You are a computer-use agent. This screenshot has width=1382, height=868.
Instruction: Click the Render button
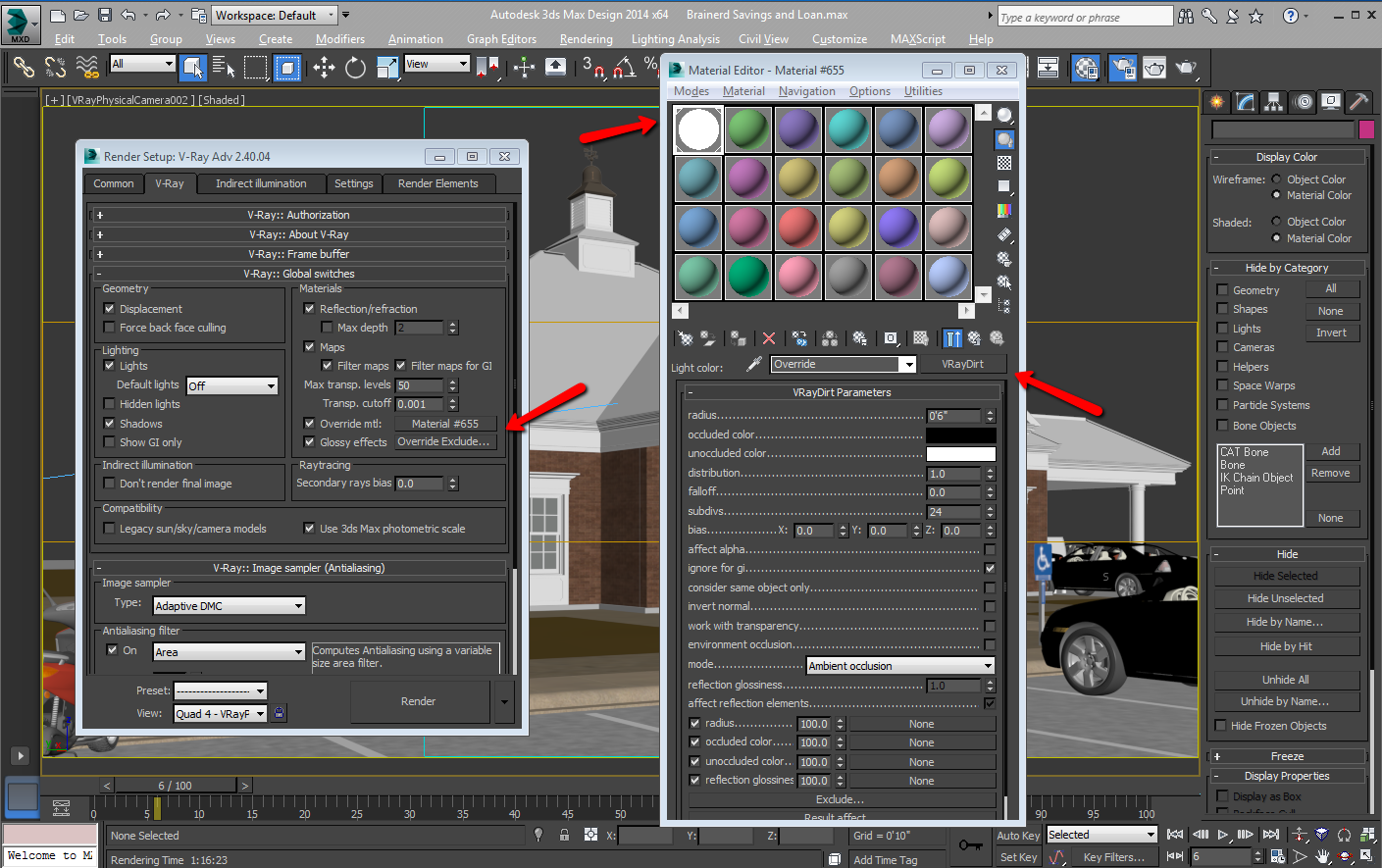coord(419,701)
